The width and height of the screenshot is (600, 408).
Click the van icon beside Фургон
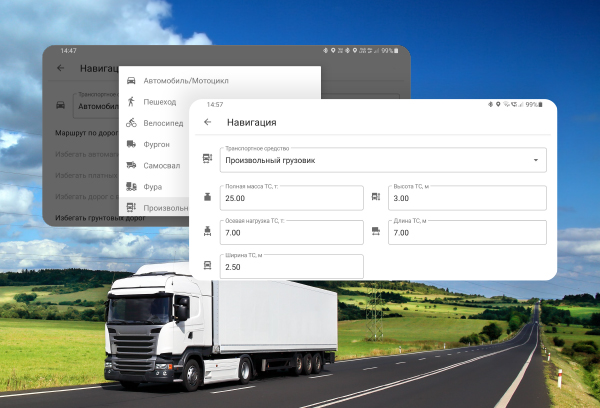(131, 144)
